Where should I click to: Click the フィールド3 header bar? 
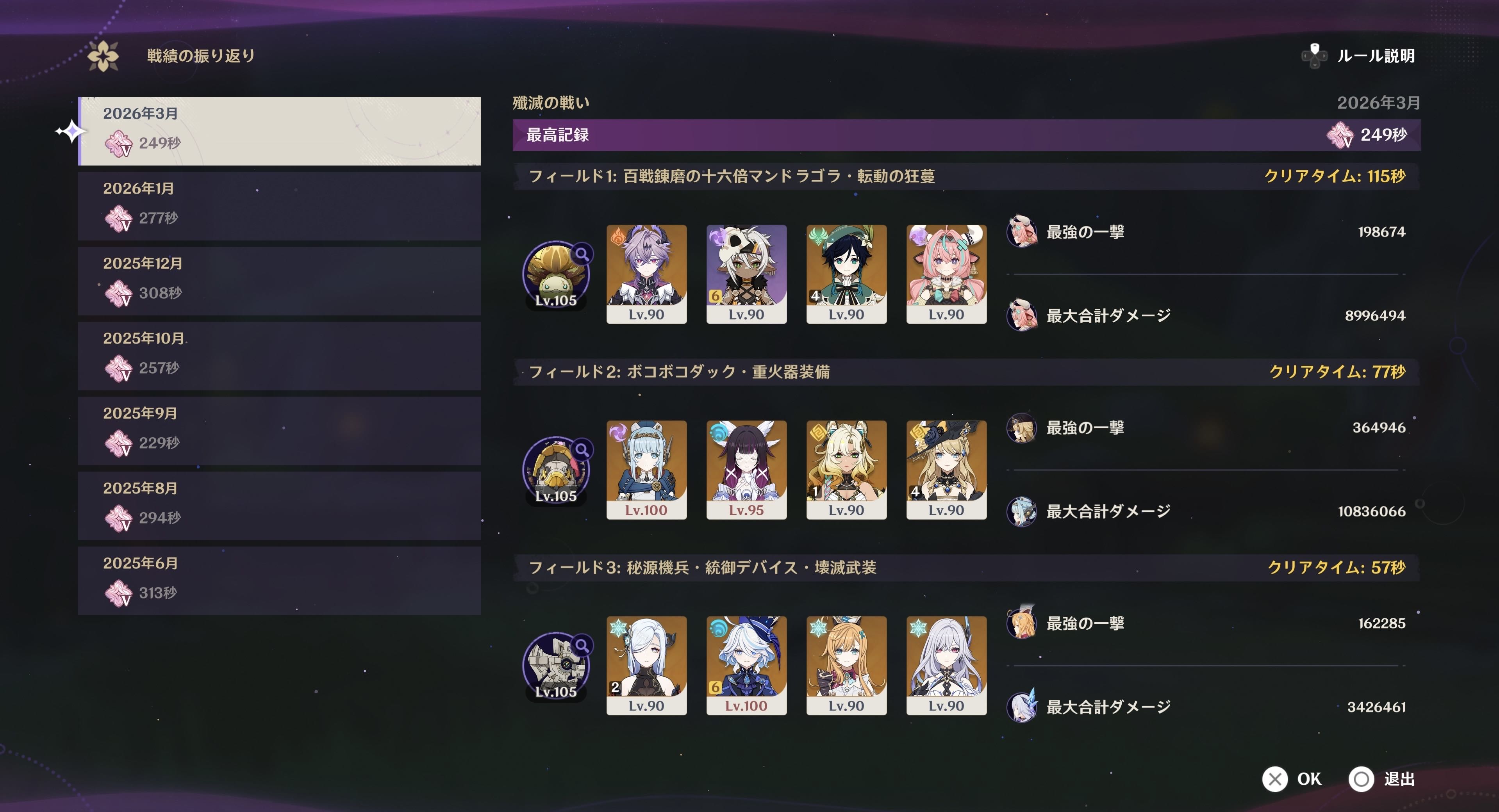(967, 567)
